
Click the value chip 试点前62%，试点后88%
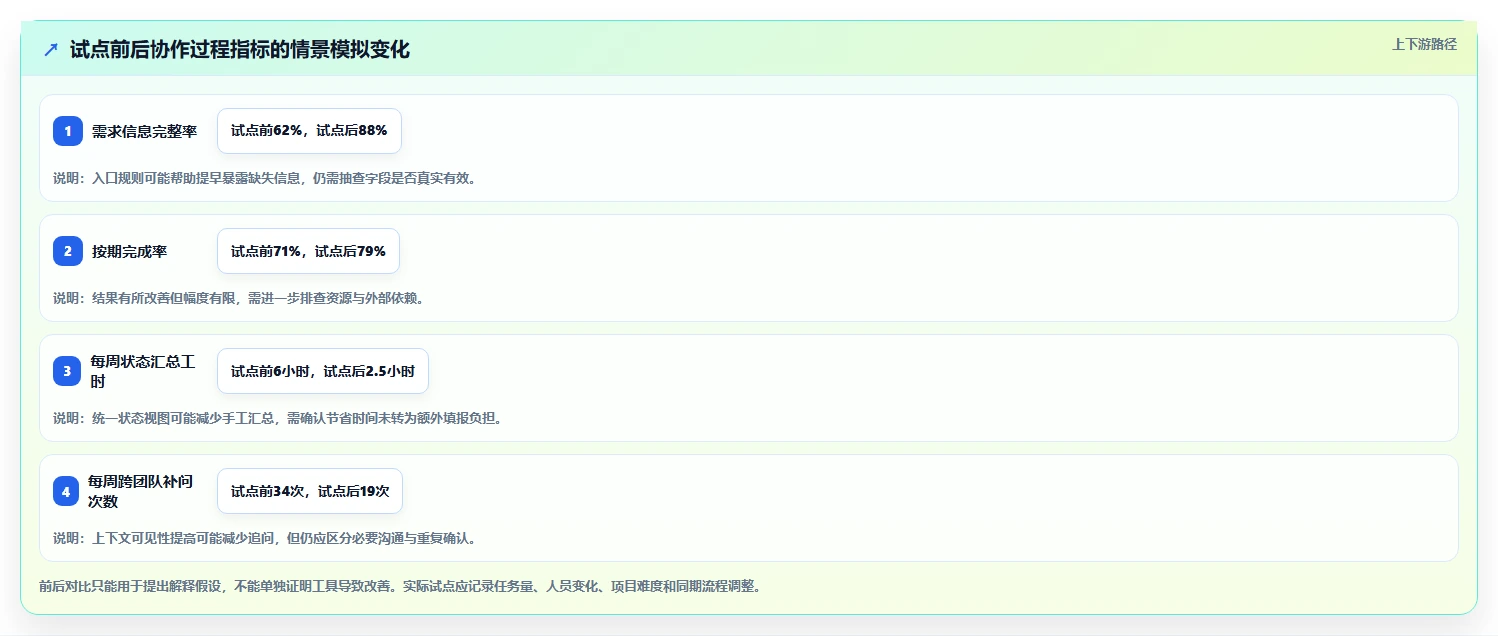point(309,131)
